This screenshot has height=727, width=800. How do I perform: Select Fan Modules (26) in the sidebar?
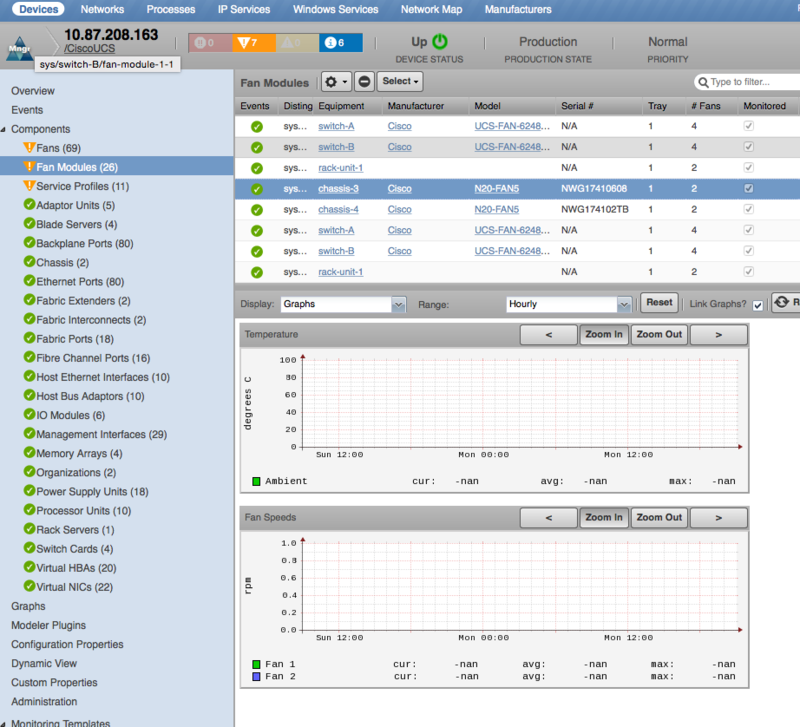coord(117,167)
